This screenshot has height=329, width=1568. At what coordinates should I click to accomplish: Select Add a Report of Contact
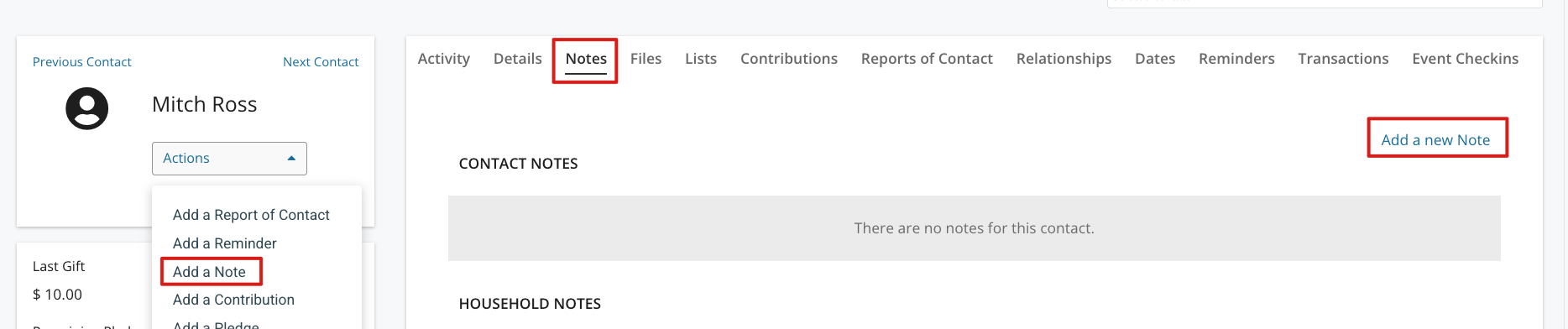click(251, 215)
